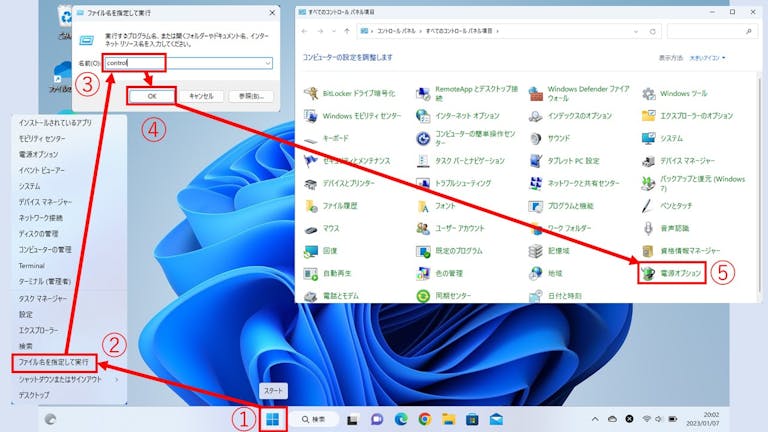Screen dimensions: 768x432
Task: Click 参照 button in the Run dialog
Action: coord(251,96)
